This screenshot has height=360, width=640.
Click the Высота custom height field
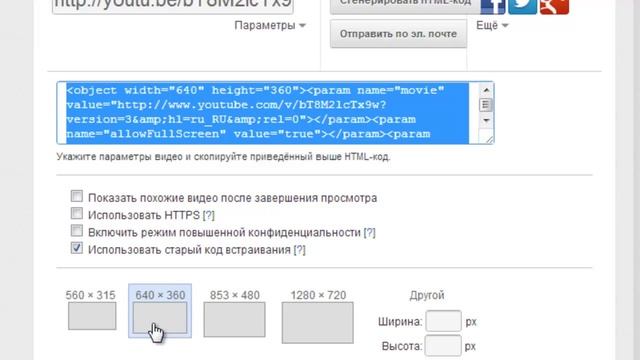(x=443, y=346)
